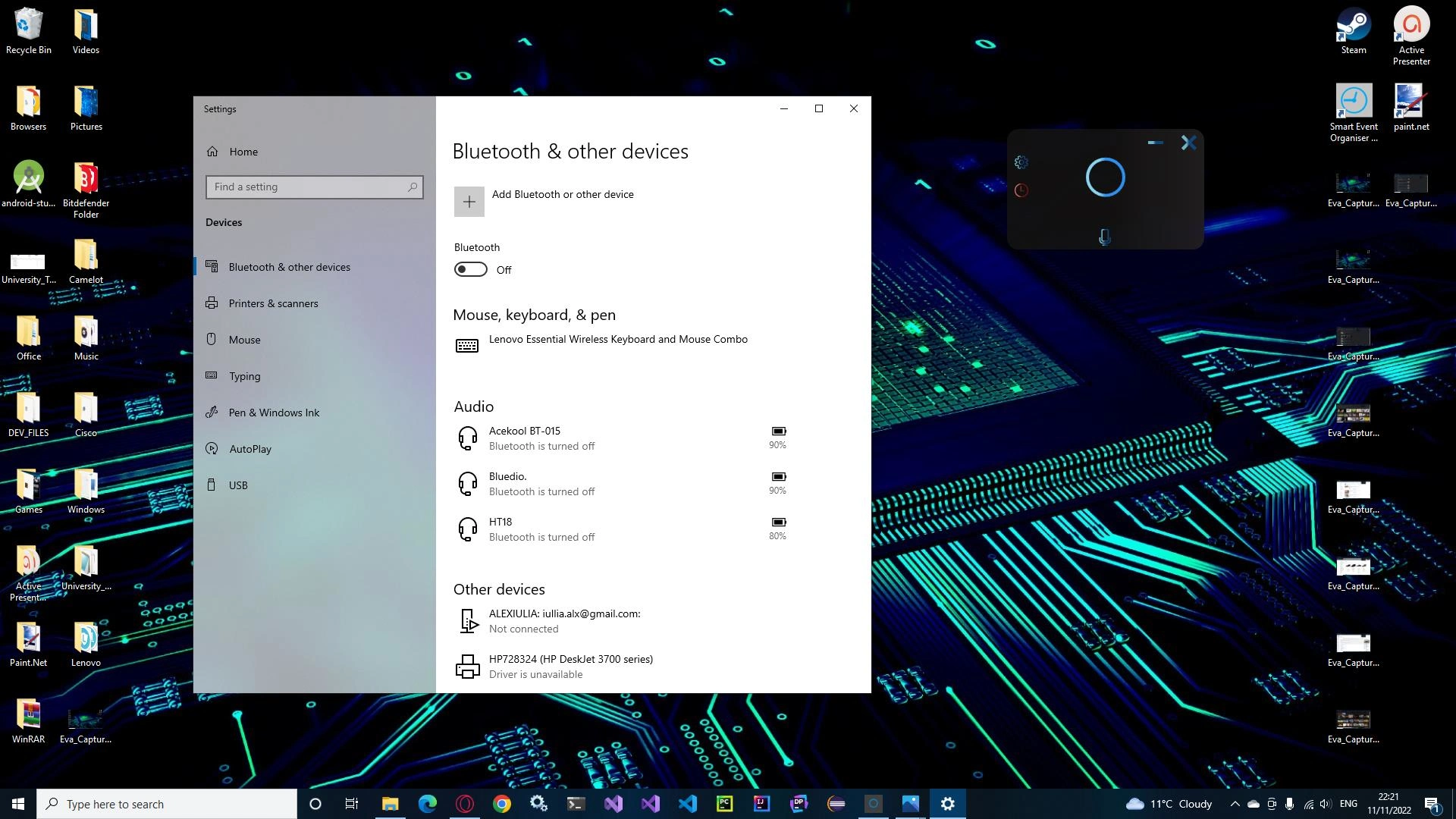Screen dimensions: 1456x819
Task: Select the WinRAR desktop icon
Action: [x=28, y=720]
